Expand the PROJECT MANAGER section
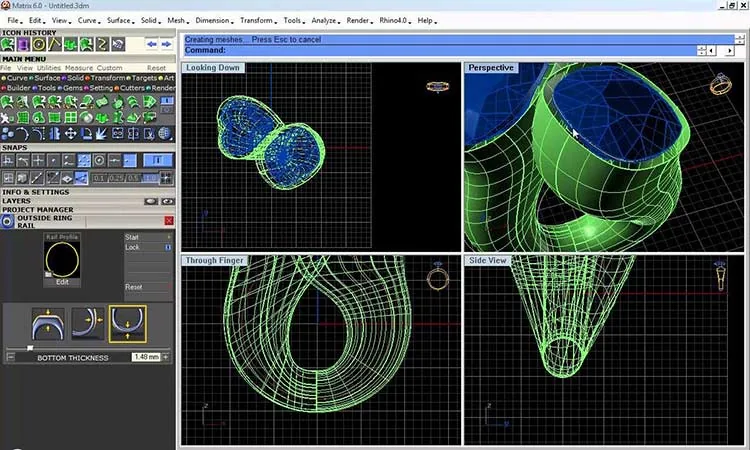 (38, 209)
